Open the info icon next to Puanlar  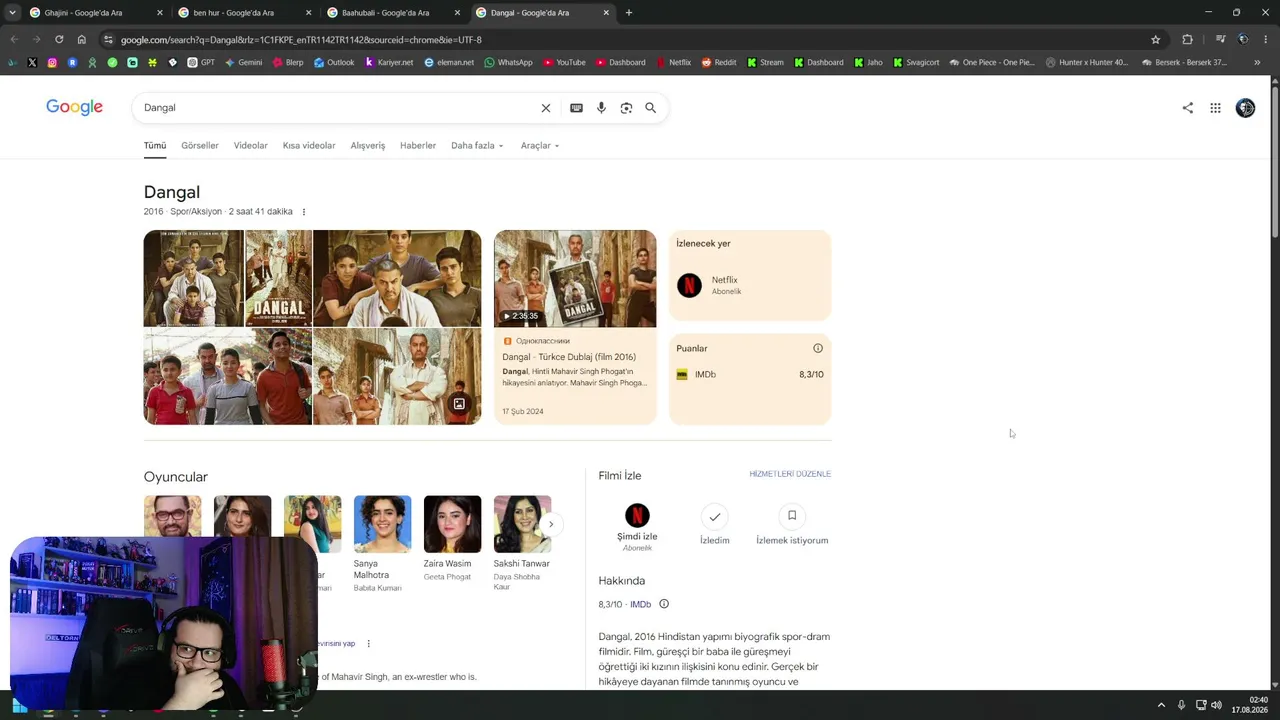coord(818,348)
